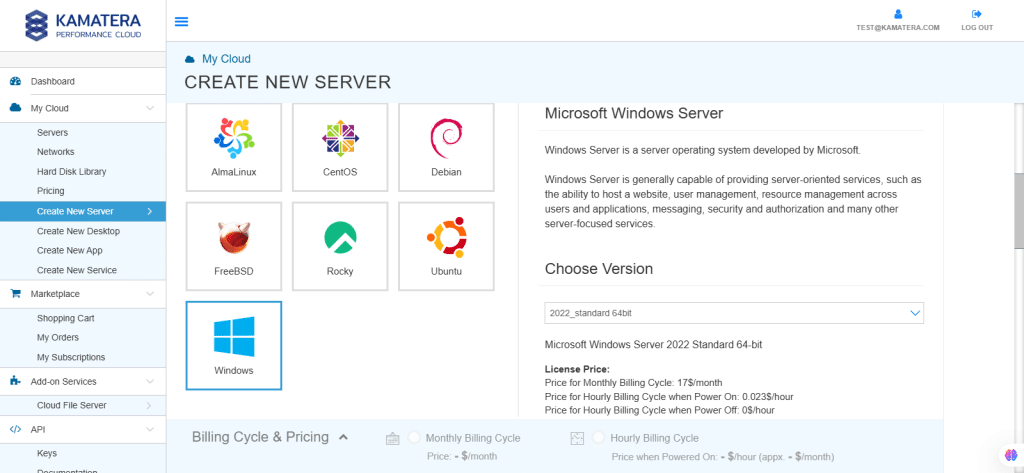Select the AlmaLinux operating system icon
1024x473 pixels.
(x=234, y=138)
